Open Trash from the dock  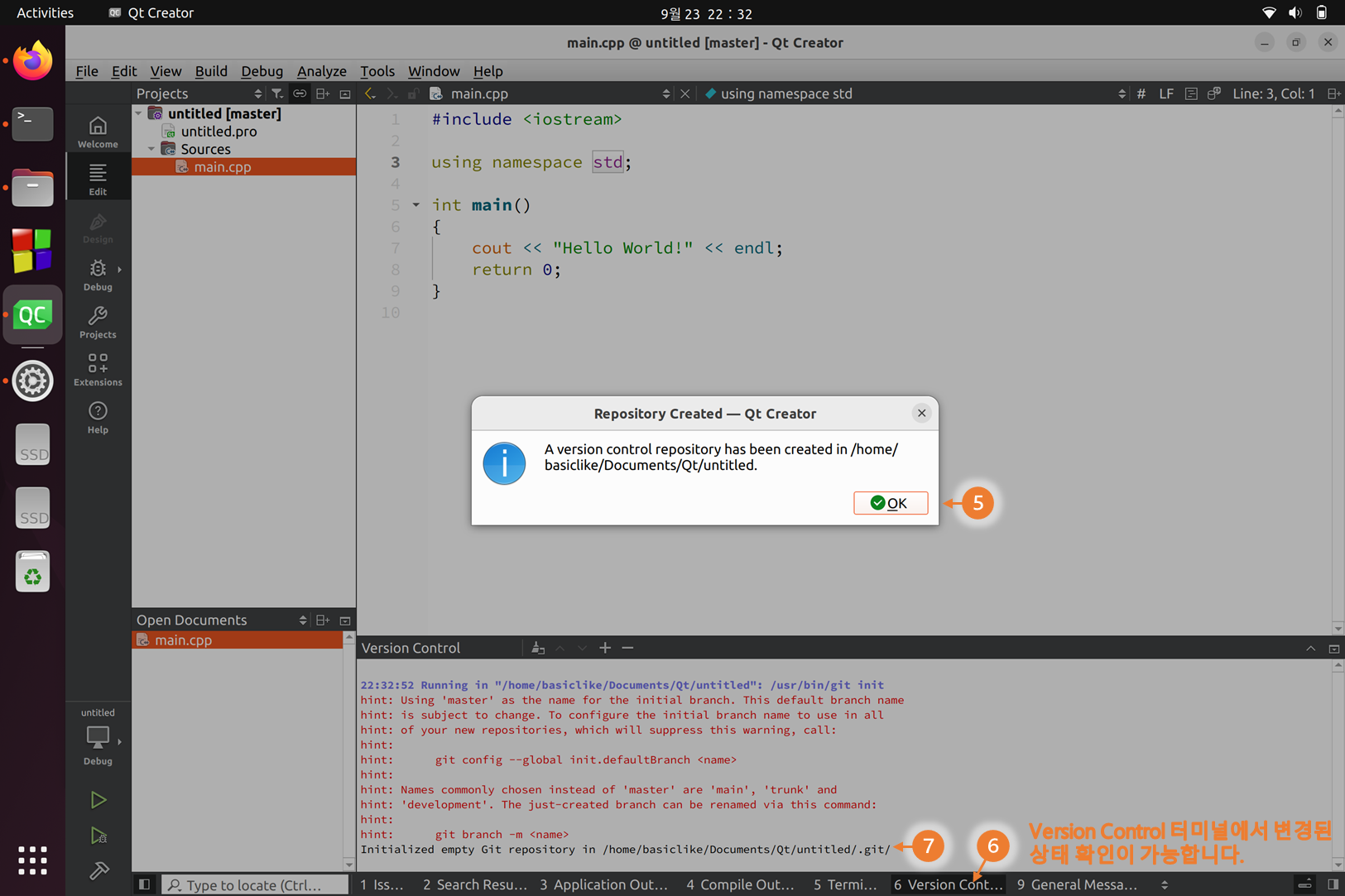(x=32, y=571)
